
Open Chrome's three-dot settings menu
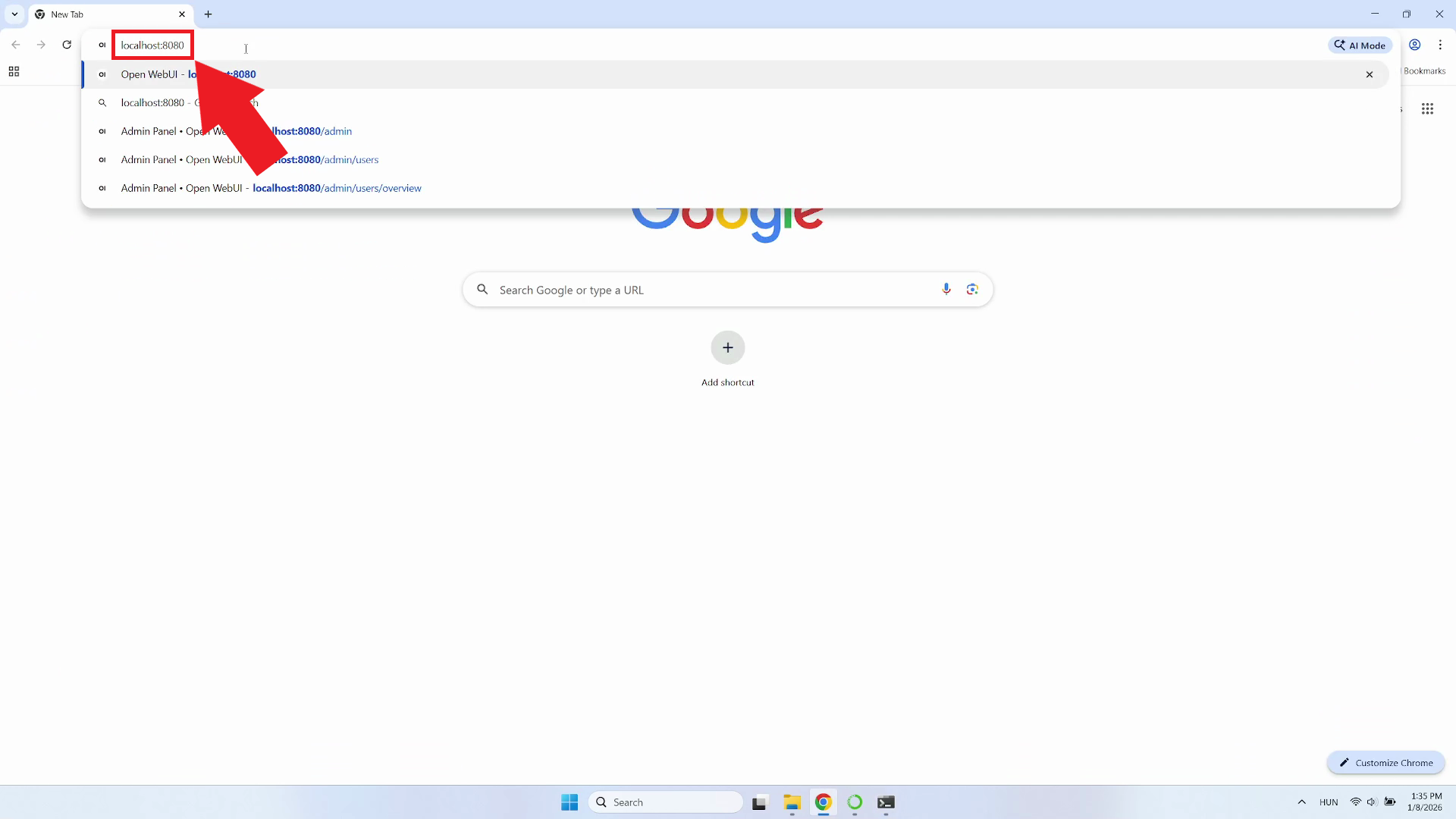coord(1440,45)
